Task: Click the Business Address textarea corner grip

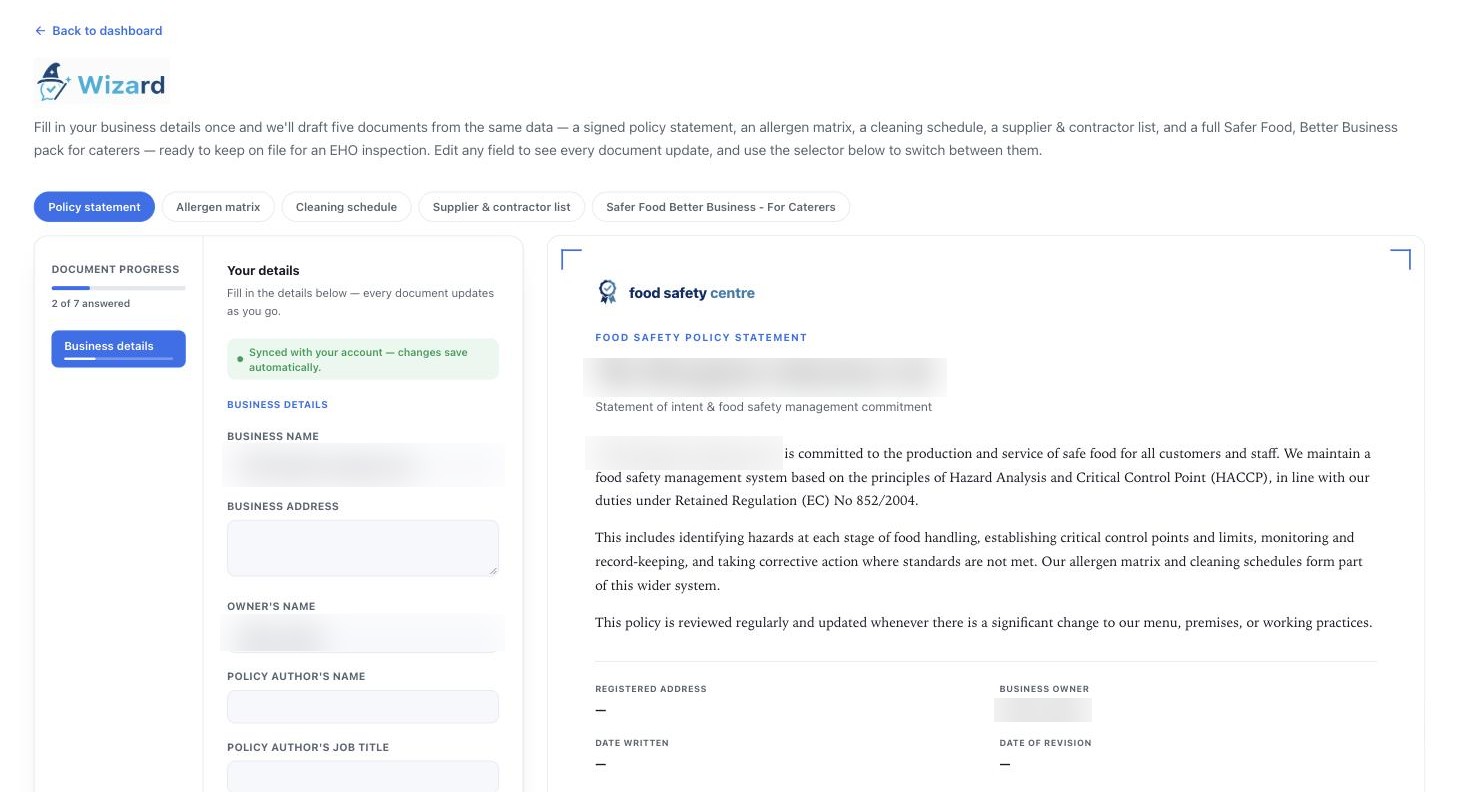Action: pyautogui.click(x=492, y=569)
